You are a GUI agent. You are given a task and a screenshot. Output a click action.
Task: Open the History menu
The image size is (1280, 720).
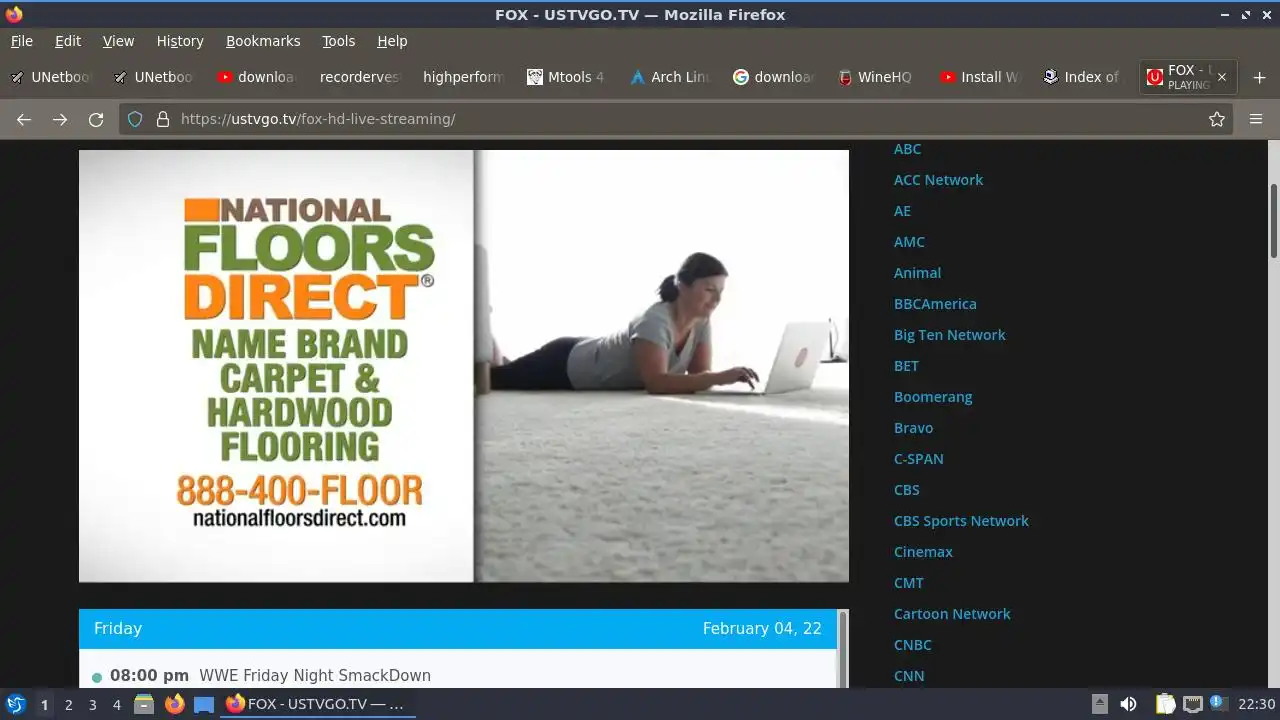tap(180, 41)
